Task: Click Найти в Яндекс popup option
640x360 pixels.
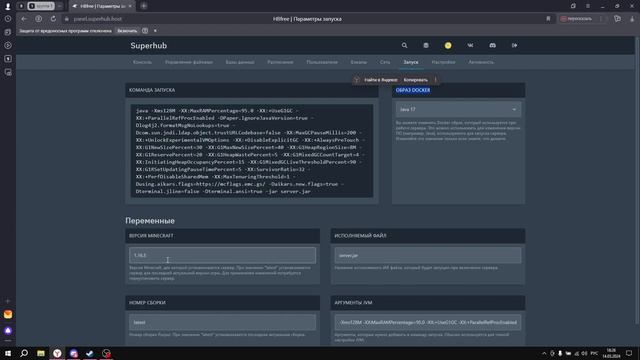Action: 380,80
